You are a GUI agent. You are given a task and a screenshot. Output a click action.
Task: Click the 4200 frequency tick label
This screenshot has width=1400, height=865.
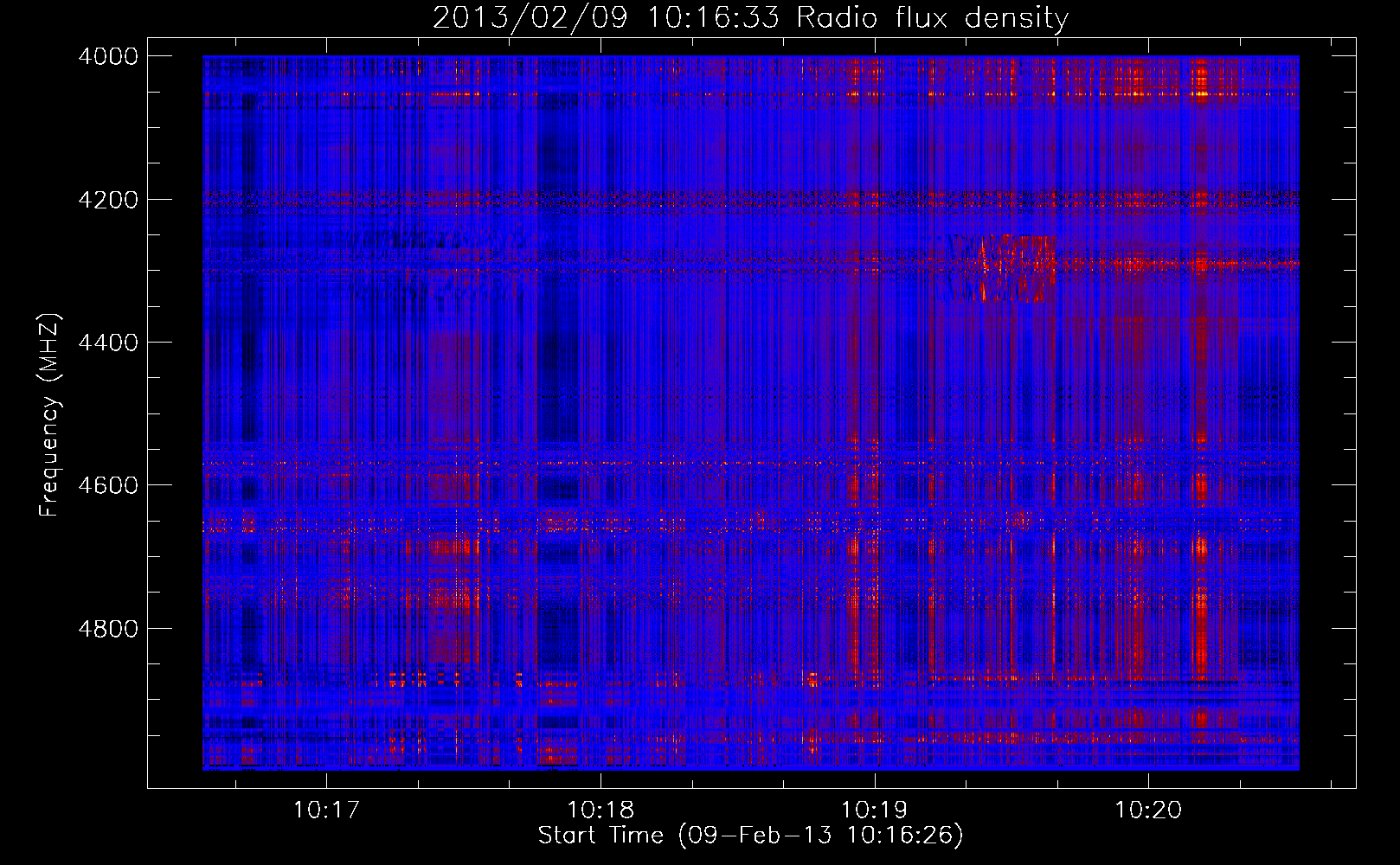[x=108, y=200]
